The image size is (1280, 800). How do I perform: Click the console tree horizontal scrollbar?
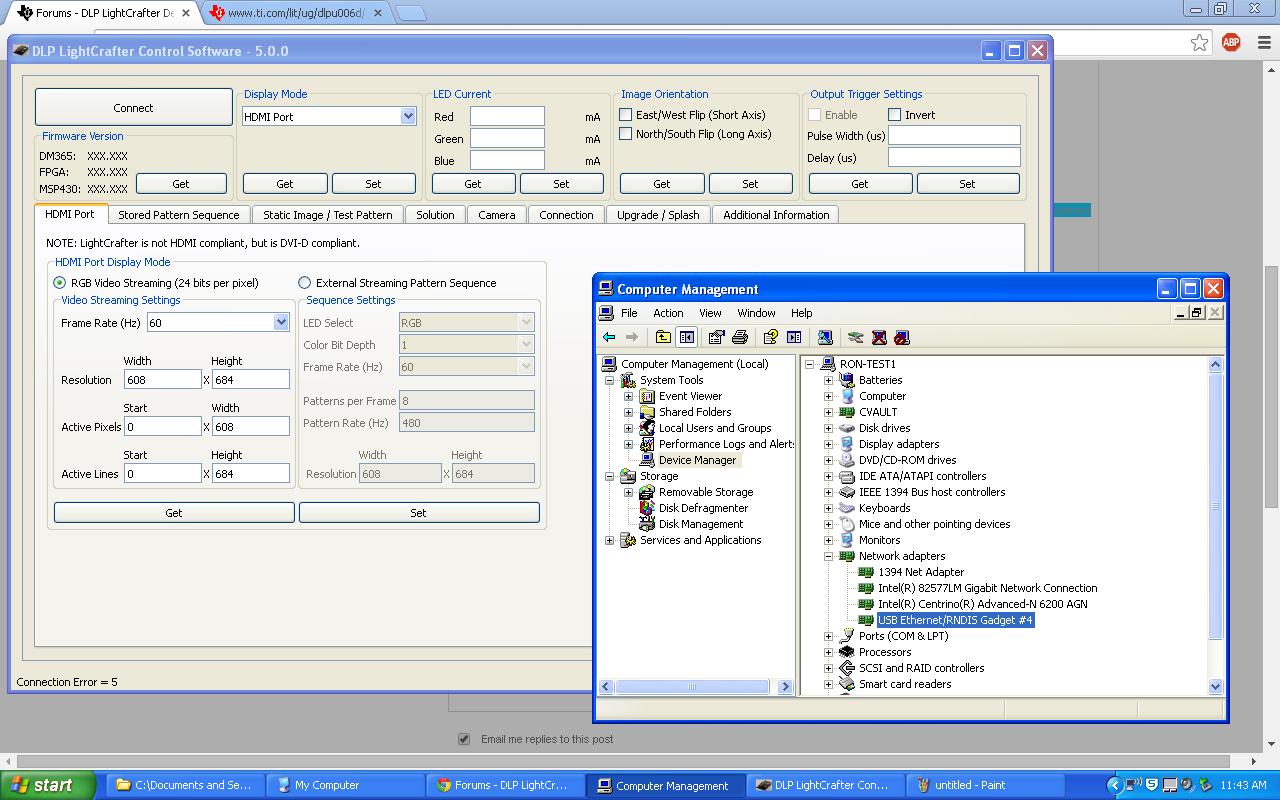(693, 687)
